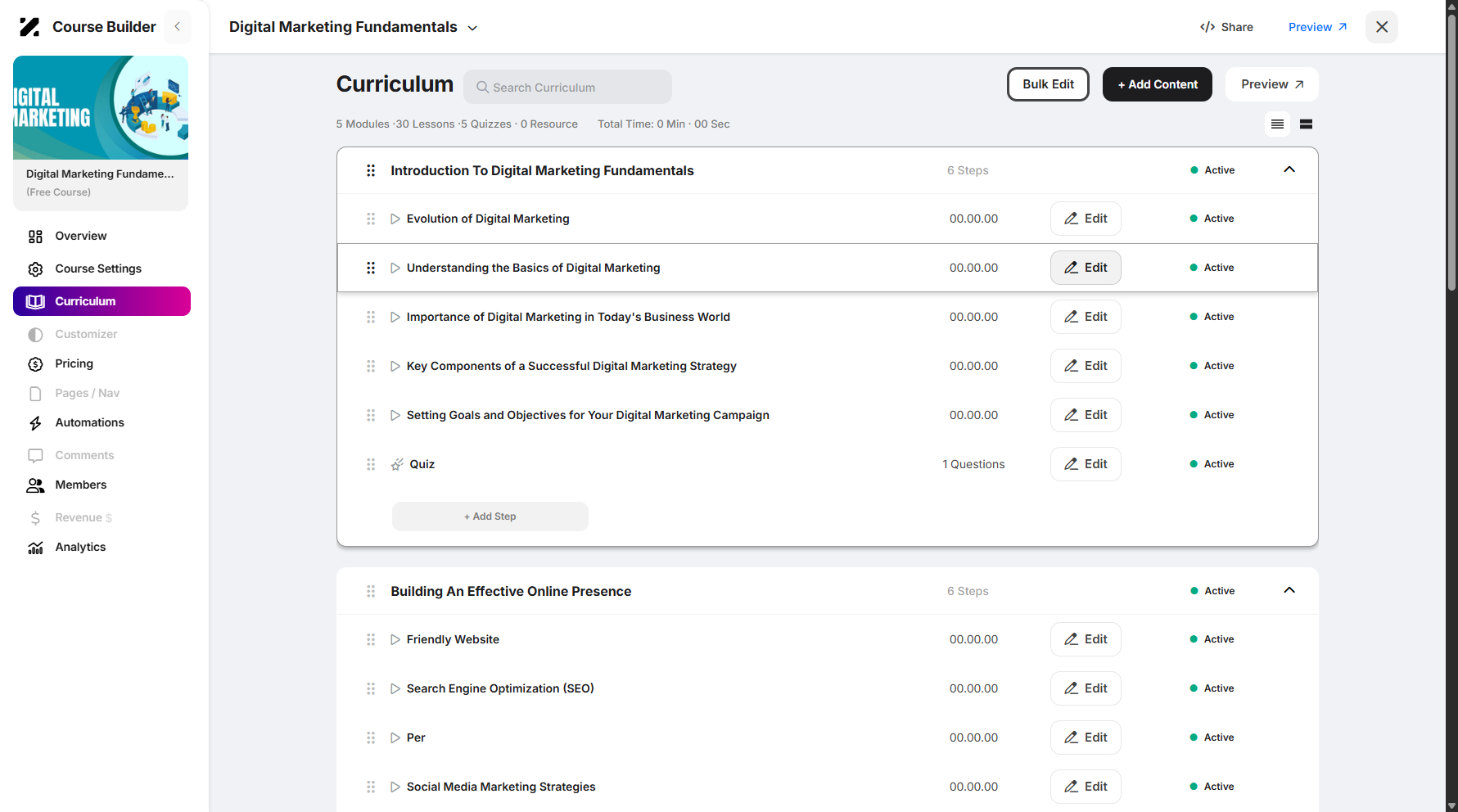Viewport: 1458px width, 812px height.
Task: Click the Active status of the Introduction module
Action: (x=1212, y=170)
